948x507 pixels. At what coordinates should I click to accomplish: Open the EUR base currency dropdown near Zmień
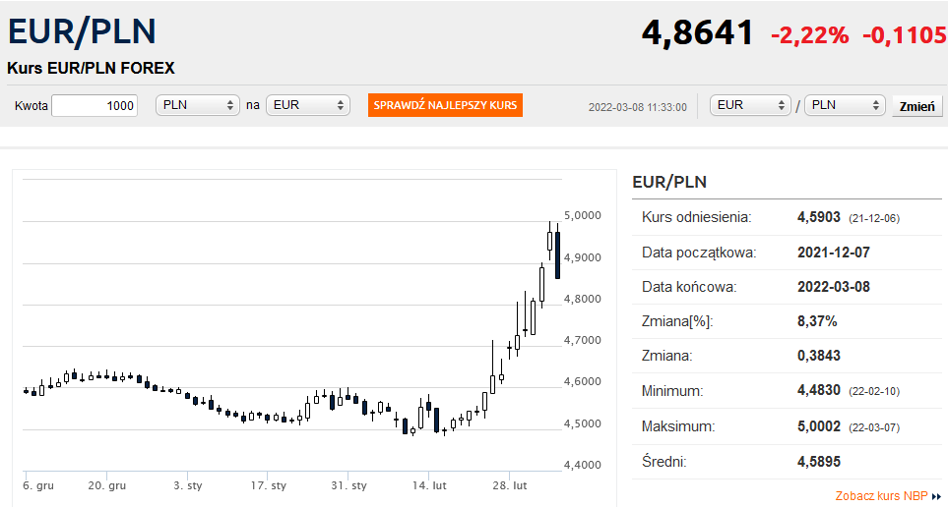pos(749,105)
